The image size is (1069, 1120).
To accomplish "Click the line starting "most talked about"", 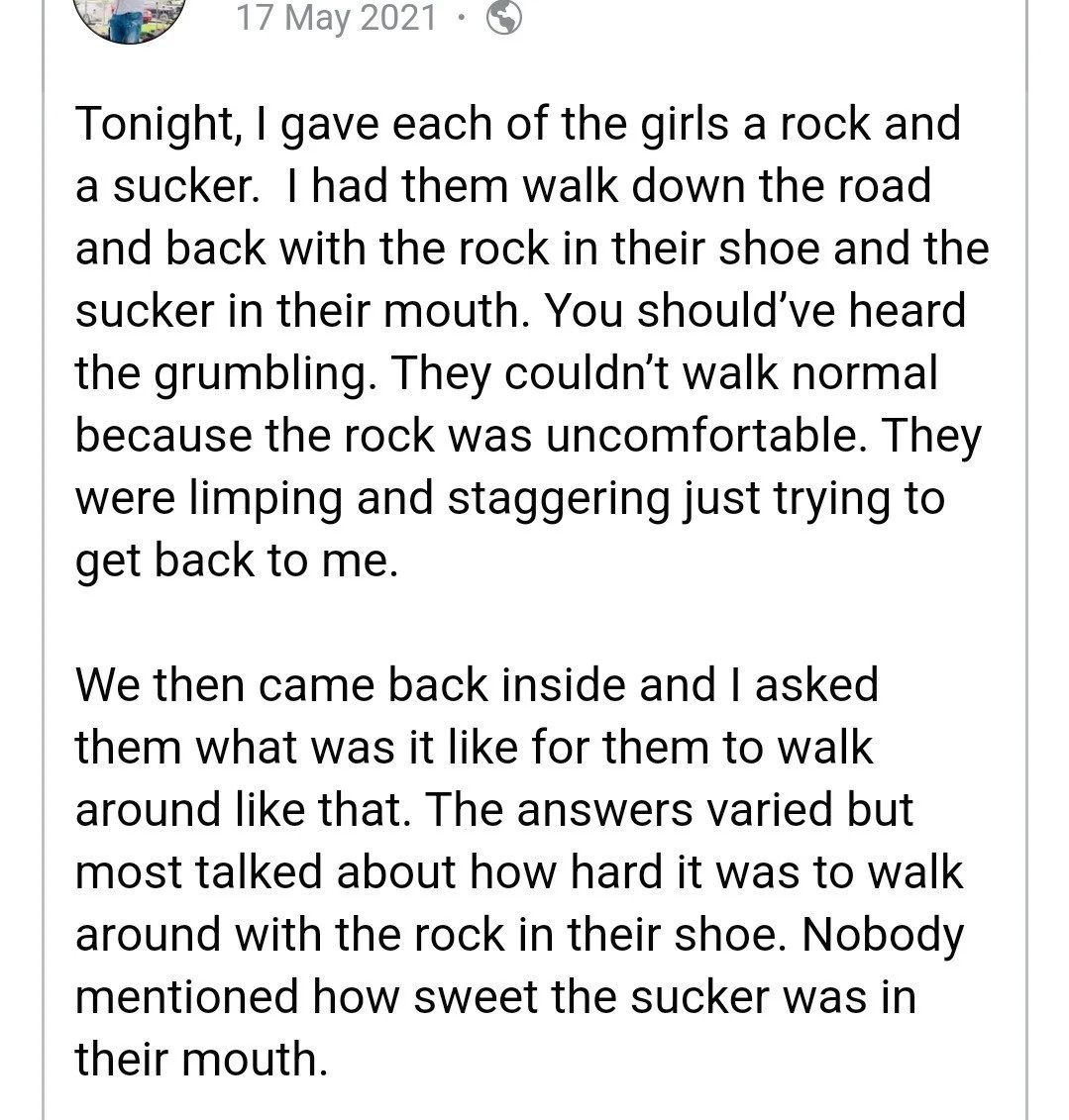I will [x=519, y=872].
